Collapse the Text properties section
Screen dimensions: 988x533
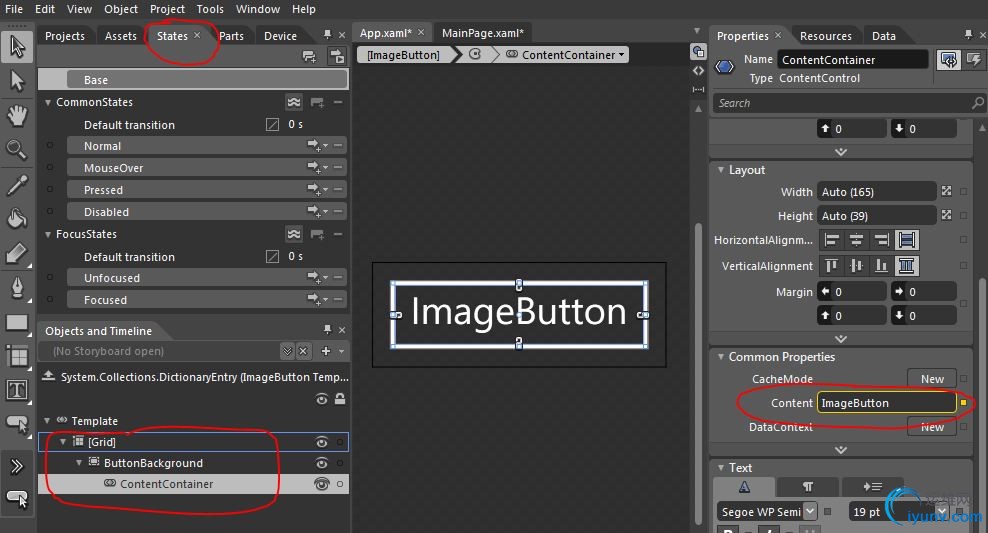(720, 467)
